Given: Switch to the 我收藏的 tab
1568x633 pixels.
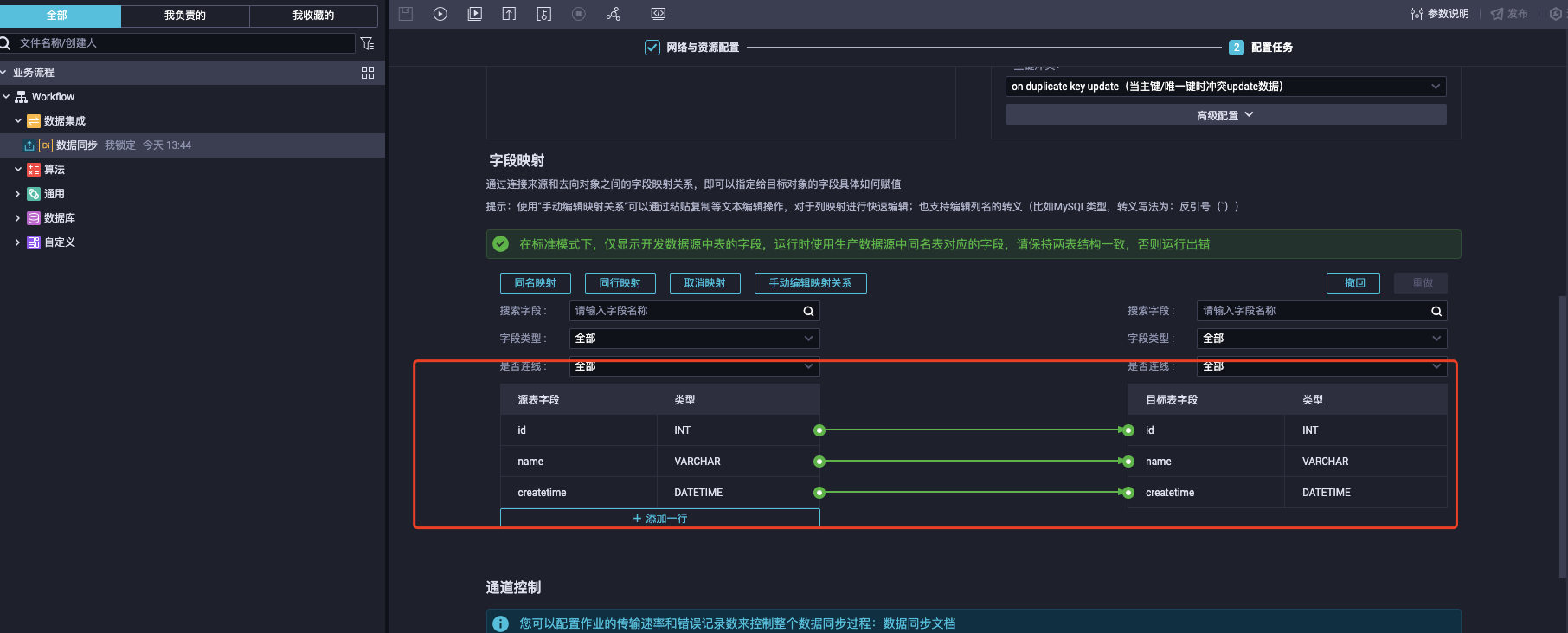Looking at the screenshot, I should (313, 16).
